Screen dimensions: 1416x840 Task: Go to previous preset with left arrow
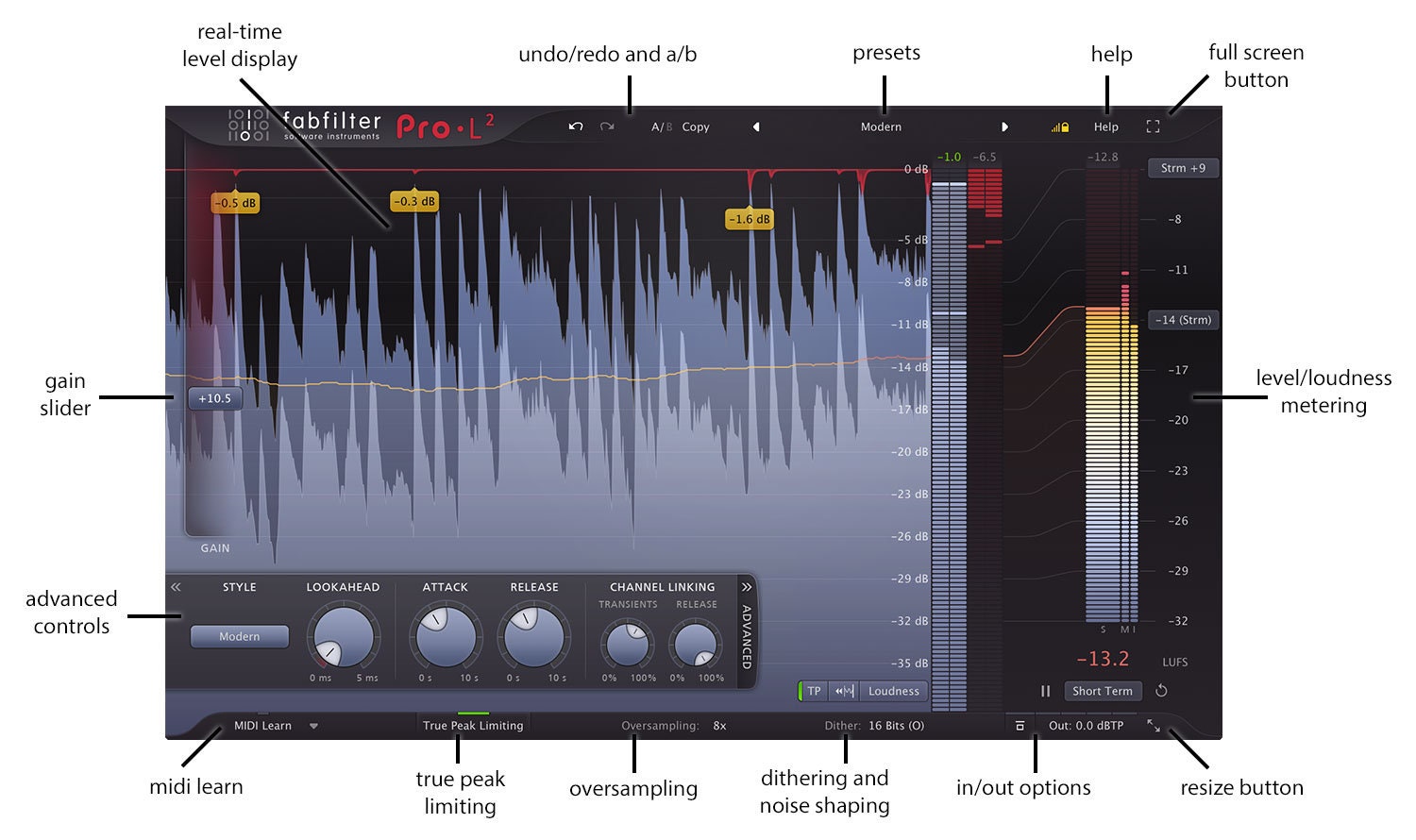(756, 126)
